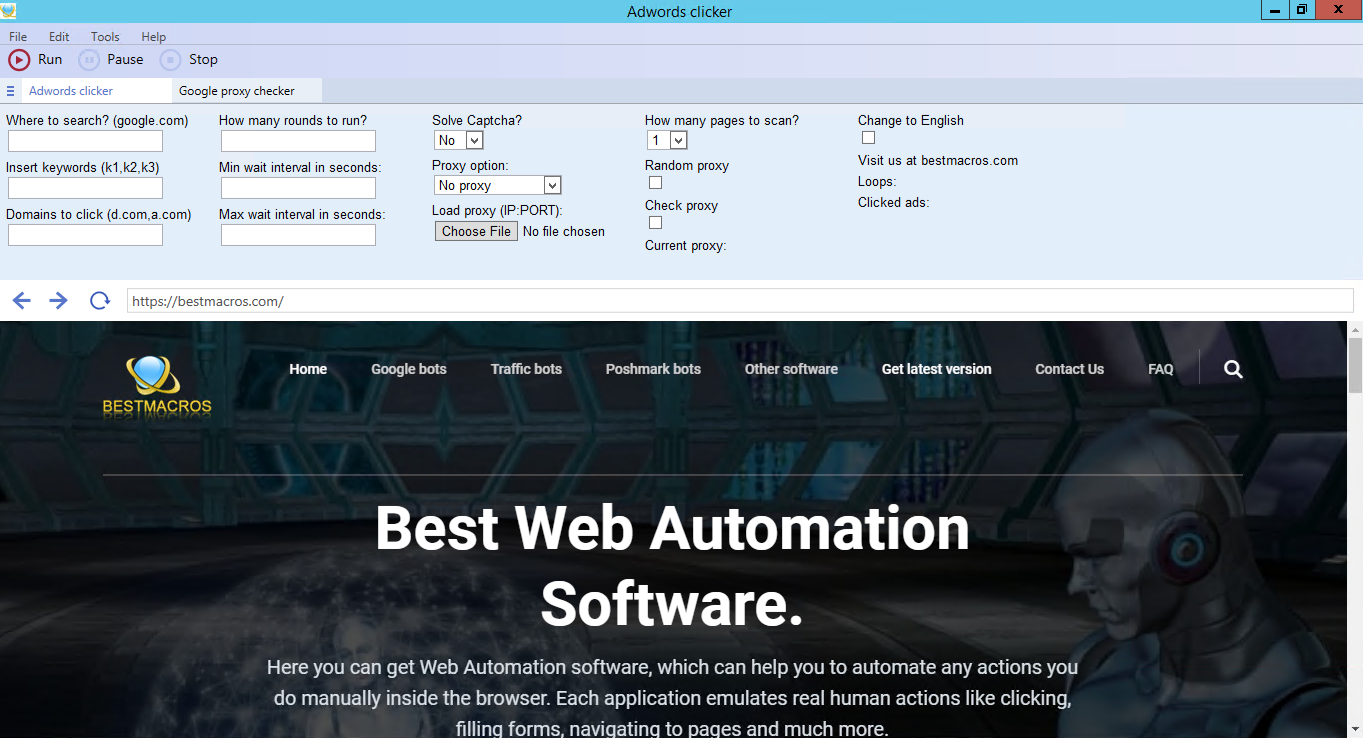Focus the Insert keywords input field
This screenshot has width=1363, height=738.
(85, 188)
